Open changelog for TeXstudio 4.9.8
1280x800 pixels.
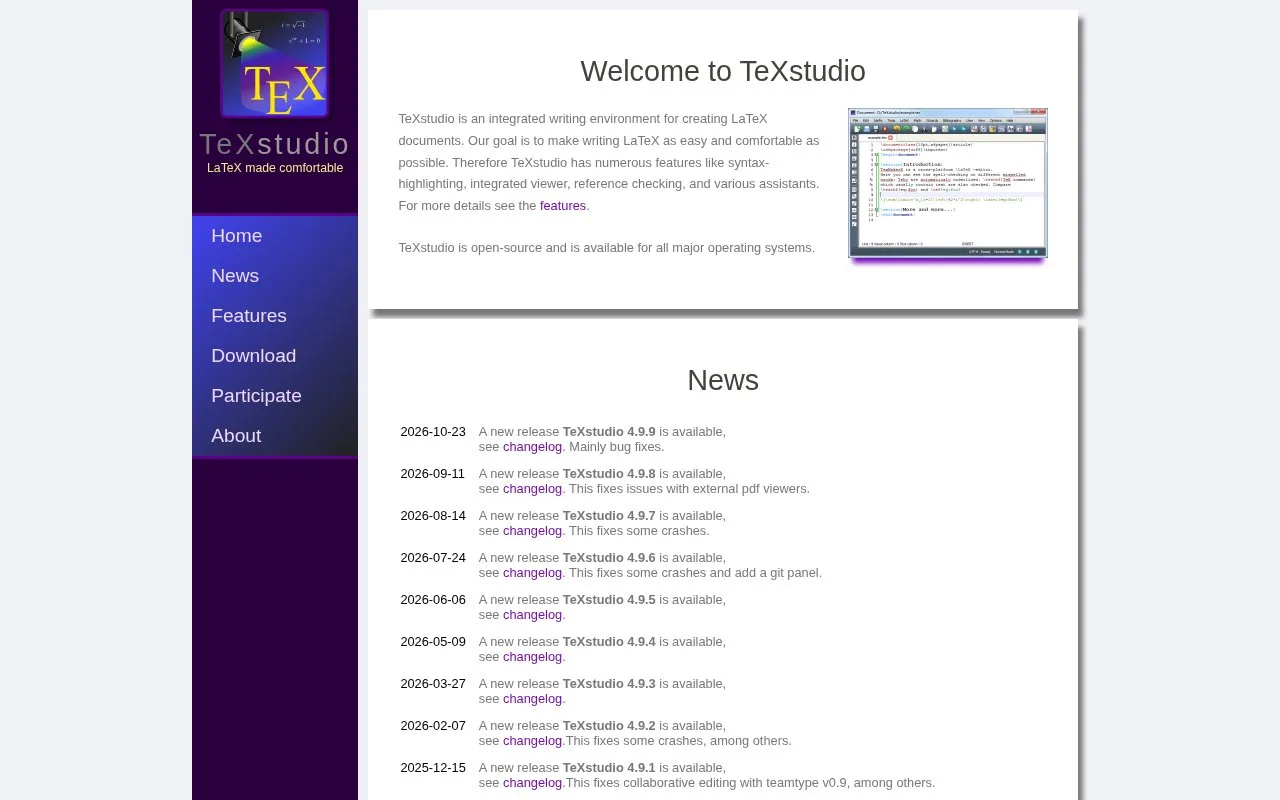(532, 489)
